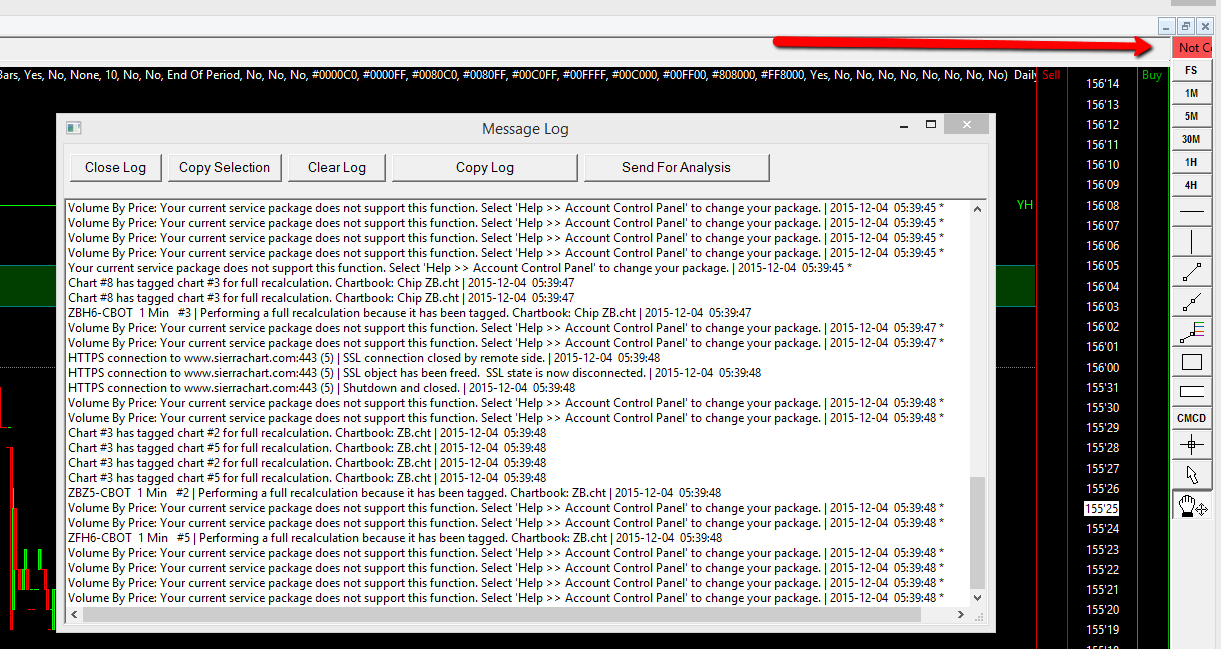
Task: Click the Copy Log button
Action: (x=485, y=167)
